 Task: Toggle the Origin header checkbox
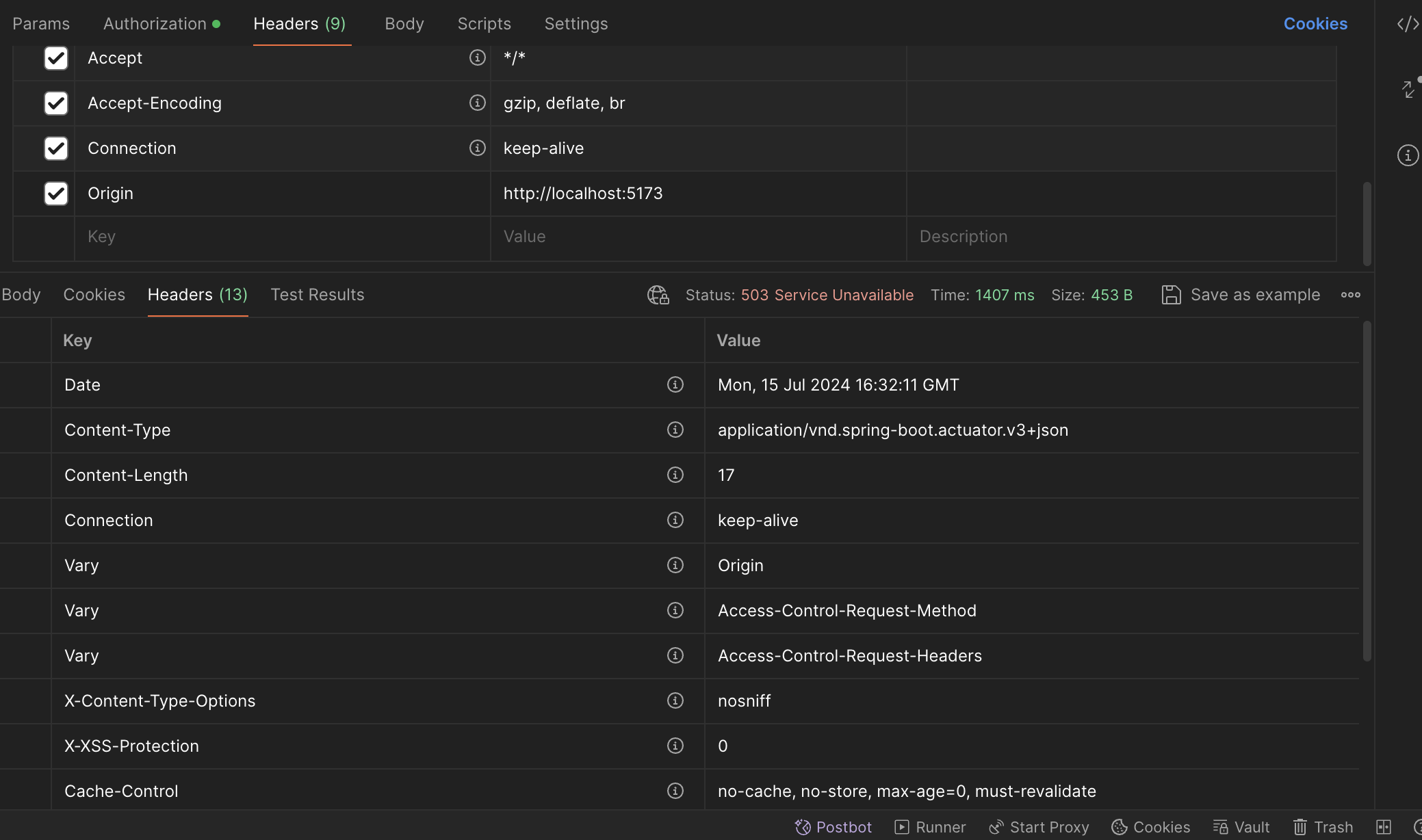[56, 194]
